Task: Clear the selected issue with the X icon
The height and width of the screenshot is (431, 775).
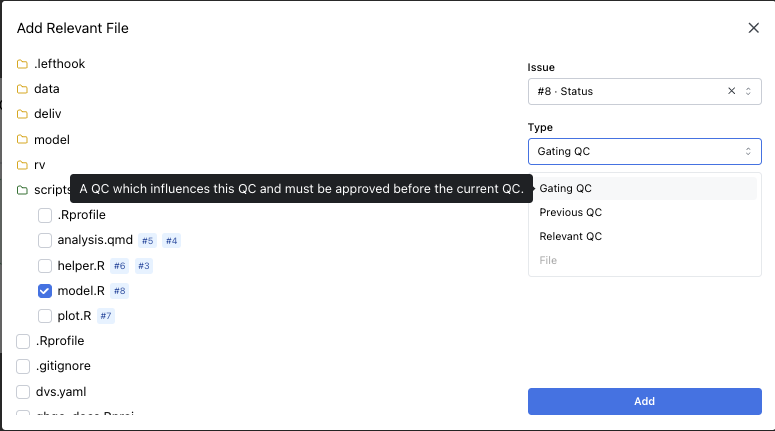Action: [731, 91]
